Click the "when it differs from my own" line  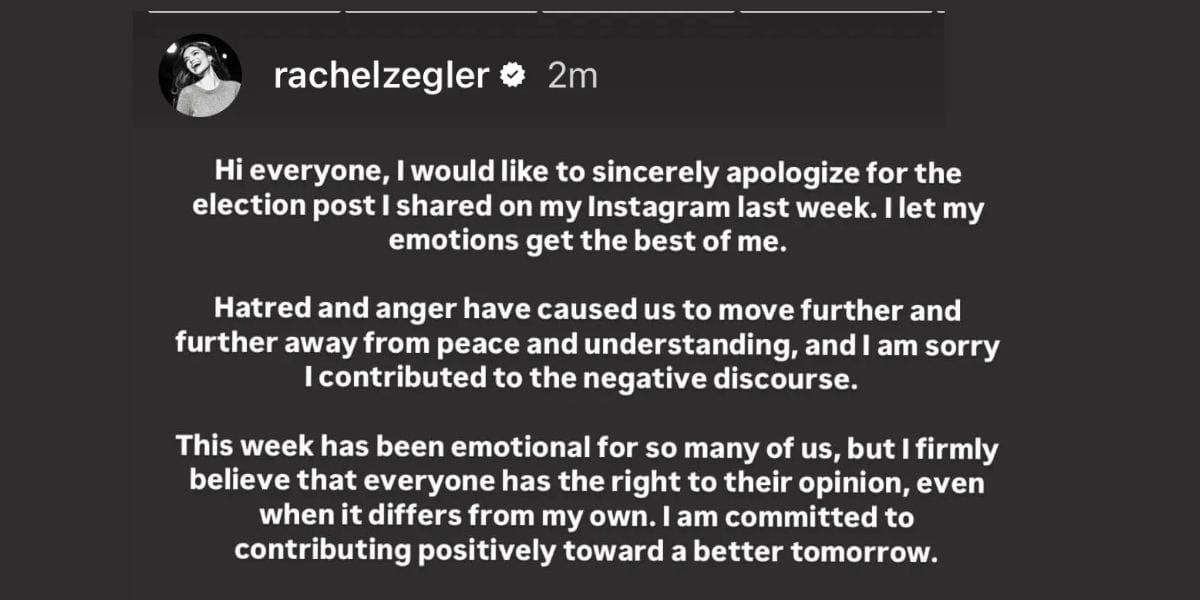pyautogui.click(x=588, y=518)
